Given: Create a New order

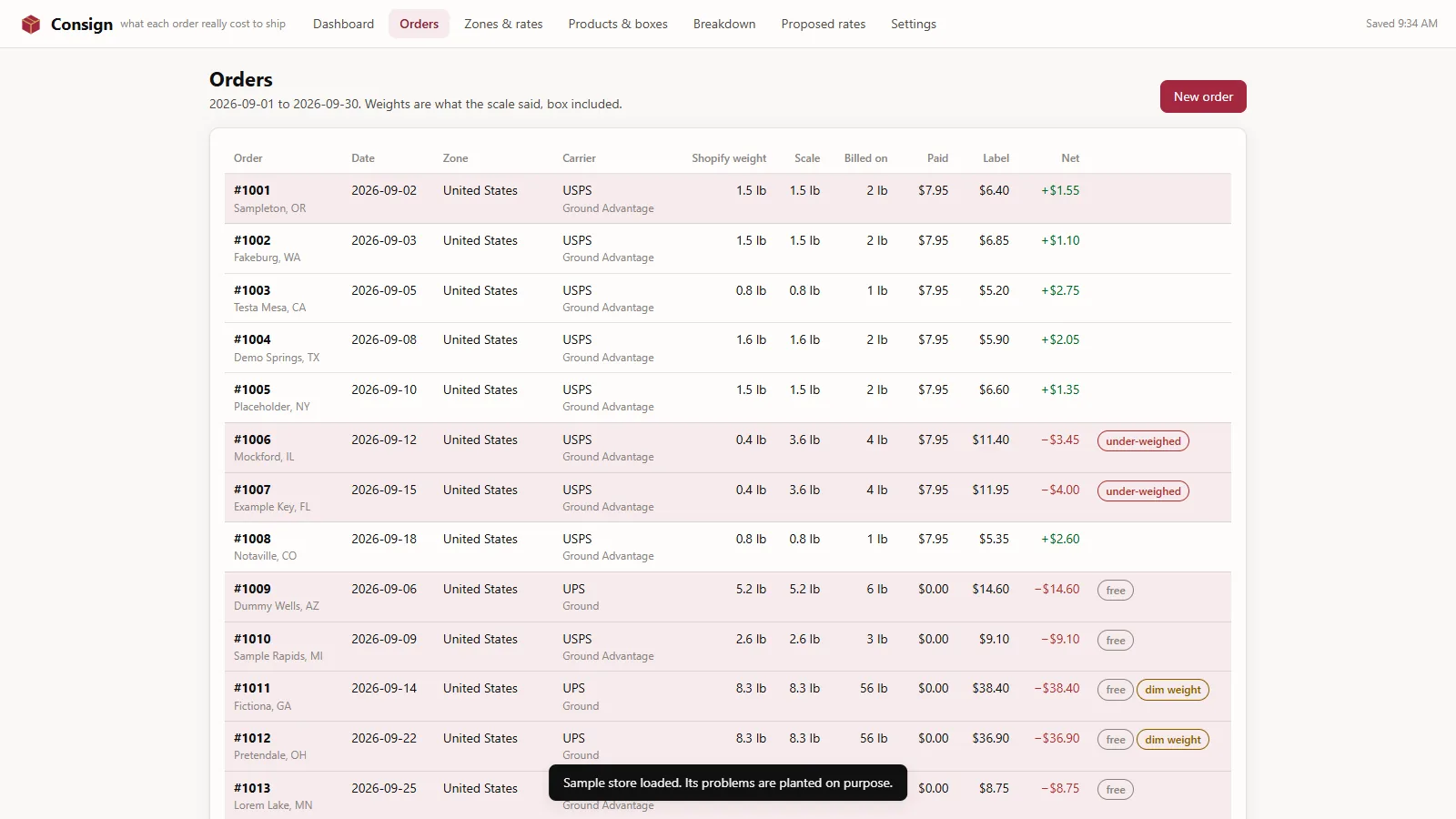Looking at the screenshot, I should coord(1203,96).
